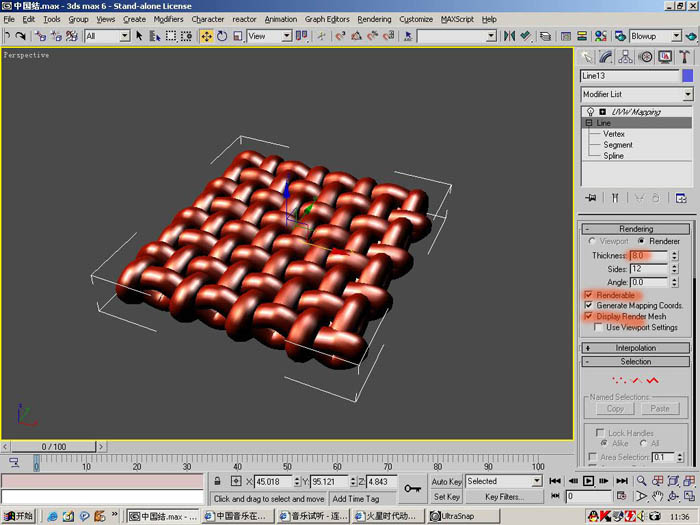700x525 pixels.
Task: Click the Set Keys key icon
Action: click(412, 488)
